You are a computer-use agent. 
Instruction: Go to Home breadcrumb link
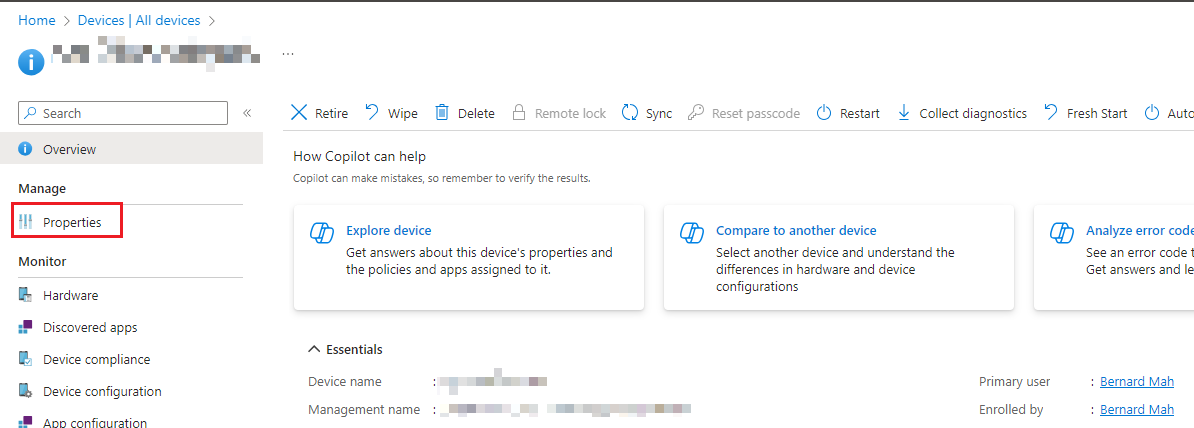37,20
